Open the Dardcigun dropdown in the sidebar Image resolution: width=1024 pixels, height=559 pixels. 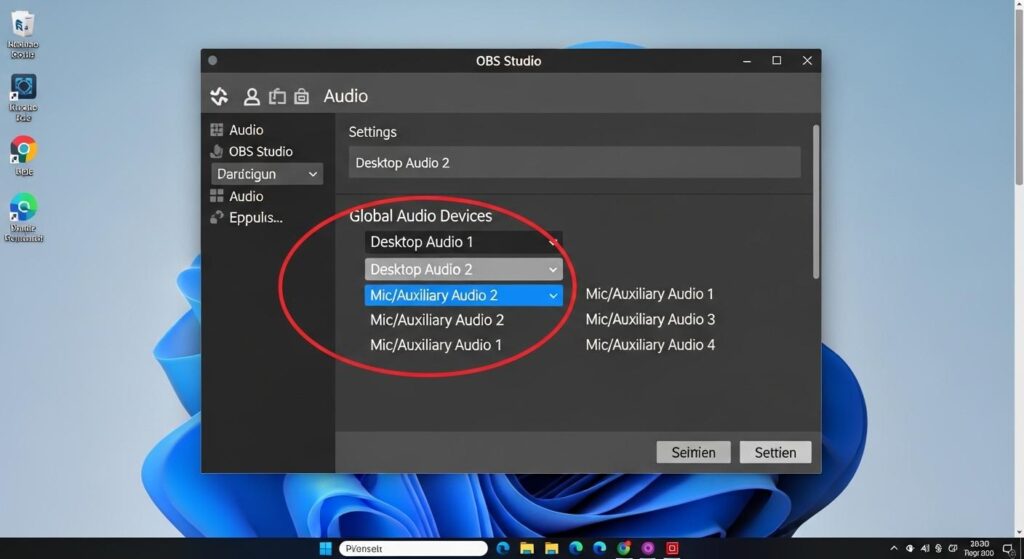tap(267, 174)
